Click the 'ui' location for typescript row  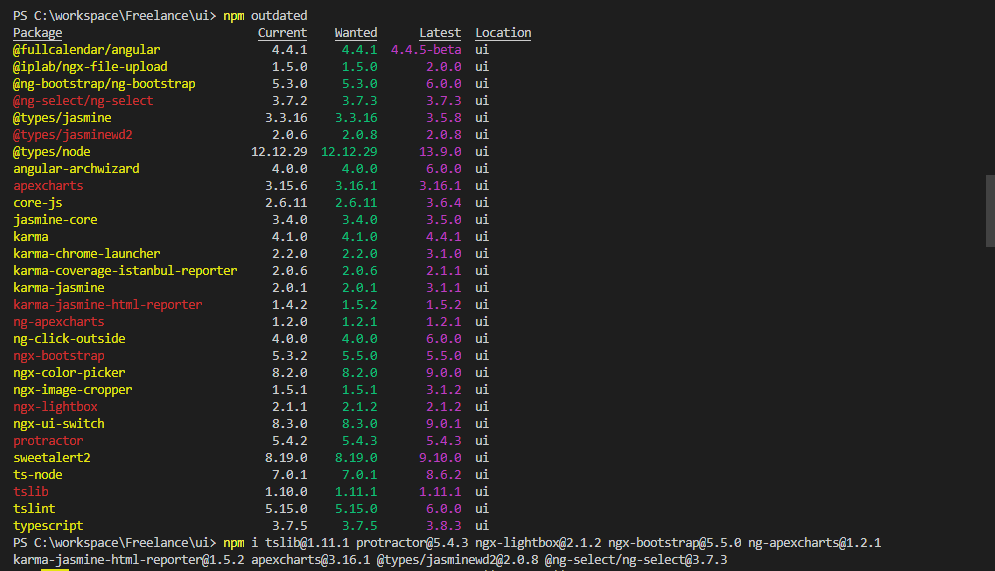[482, 526]
